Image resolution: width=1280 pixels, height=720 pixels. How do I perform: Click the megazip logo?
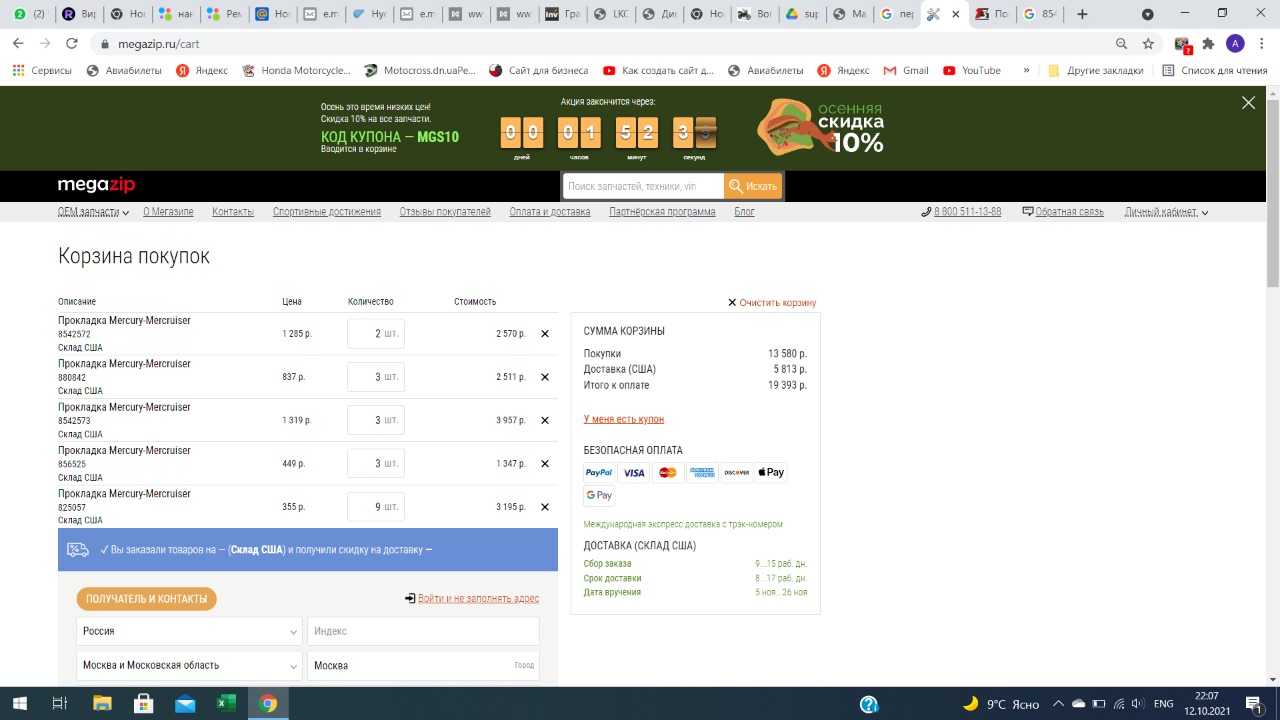click(x=96, y=185)
